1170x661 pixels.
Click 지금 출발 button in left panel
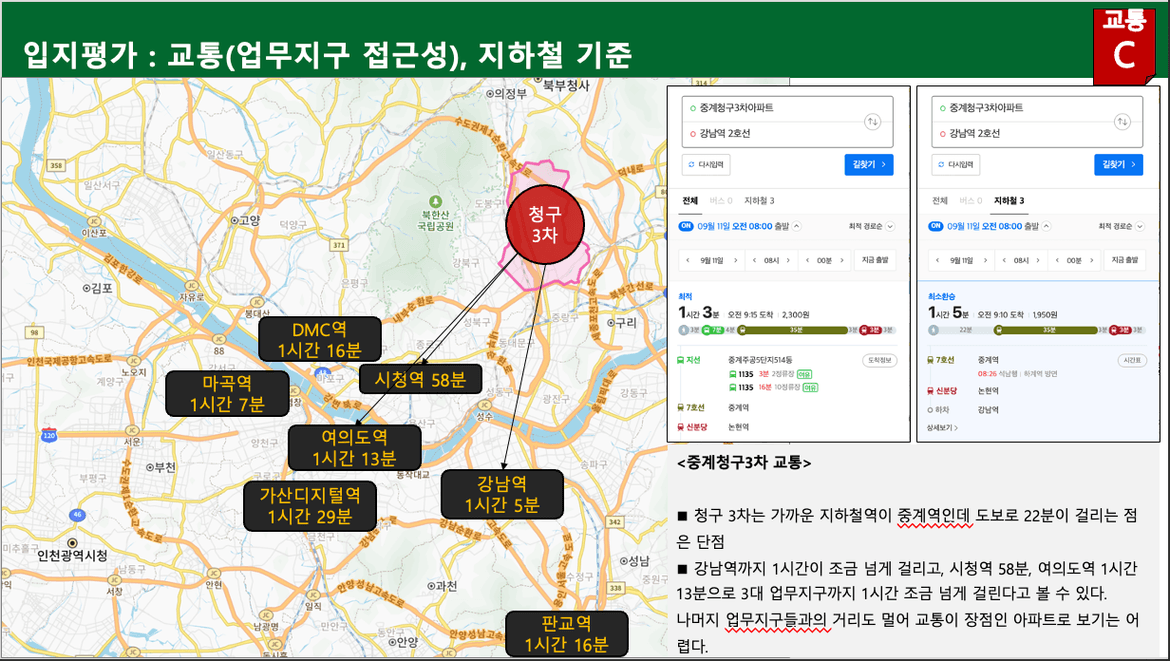coord(875,260)
